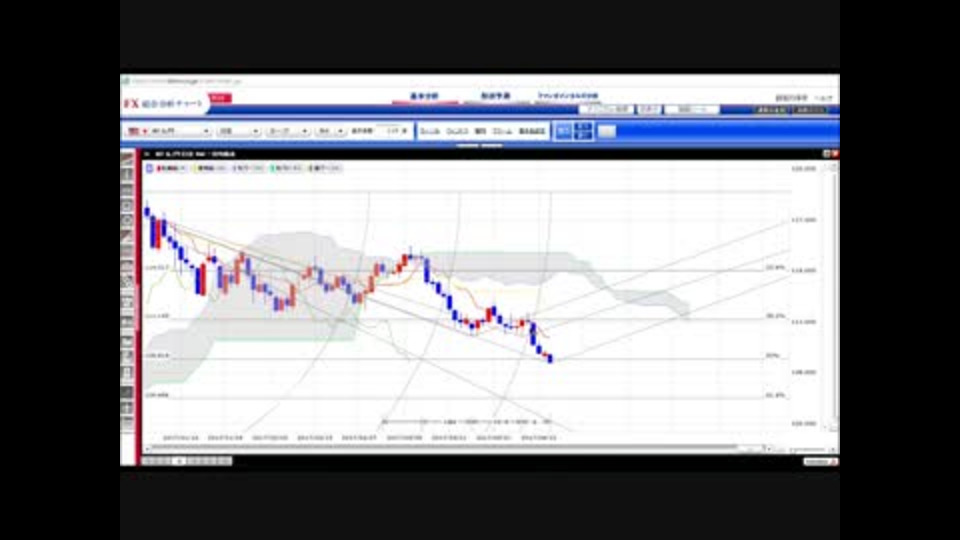
Task: Click the left arrow of horizontal scrollbar
Action: point(146,448)
